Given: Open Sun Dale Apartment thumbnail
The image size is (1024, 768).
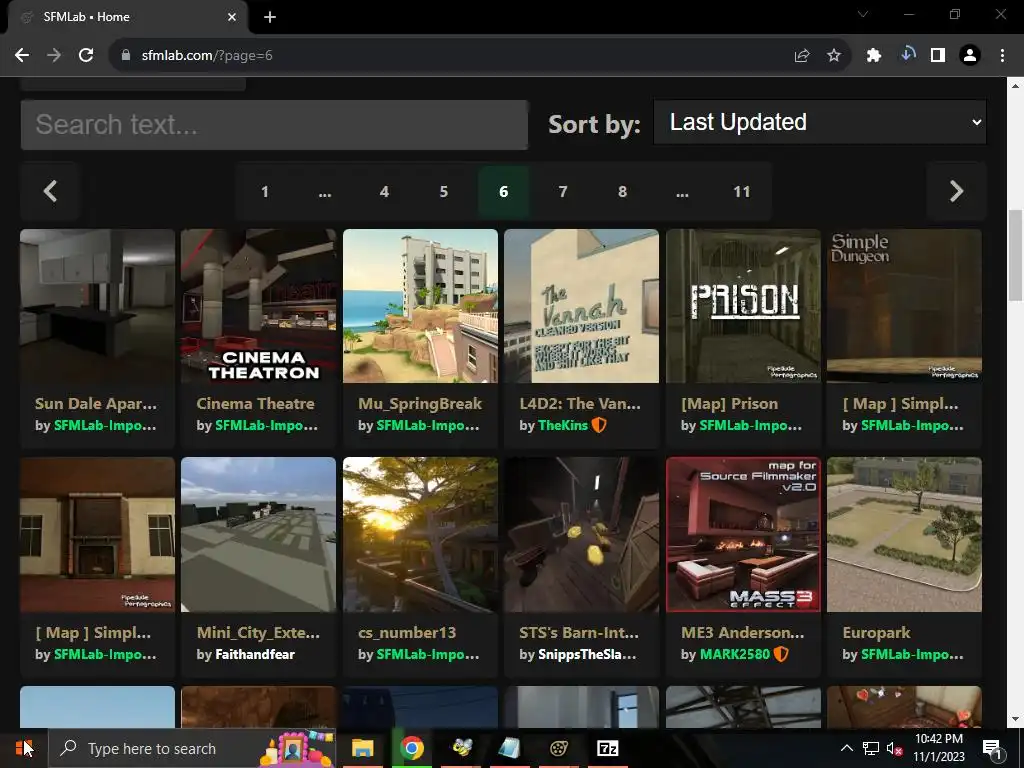Looking at the screenshot, I should point(97,306).
